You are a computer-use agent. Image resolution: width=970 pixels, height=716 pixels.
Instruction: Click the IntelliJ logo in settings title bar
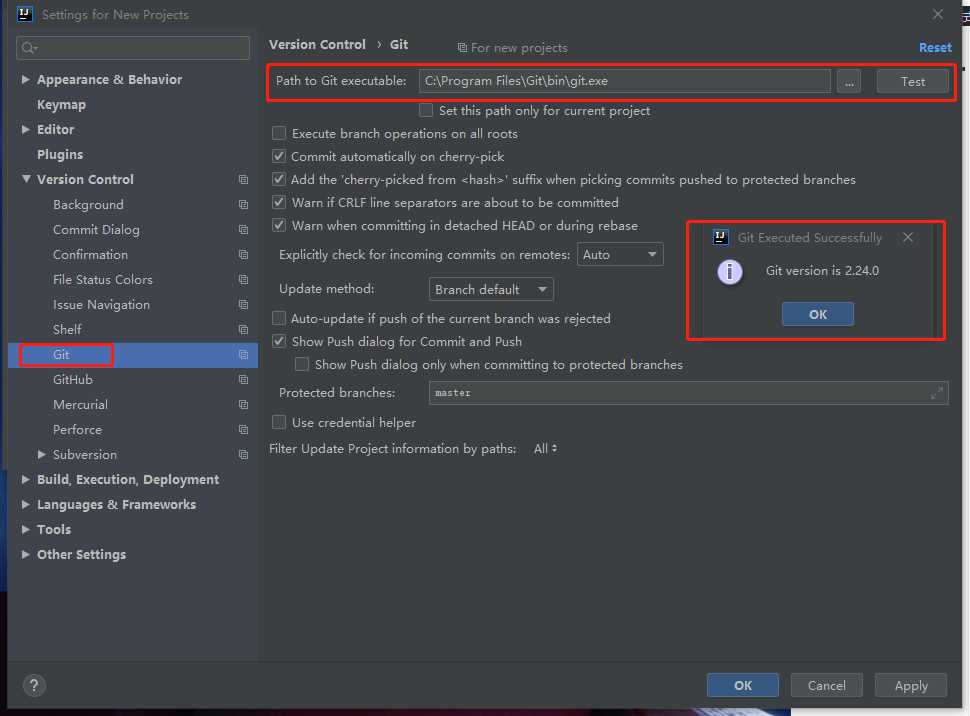click(25, 14)
